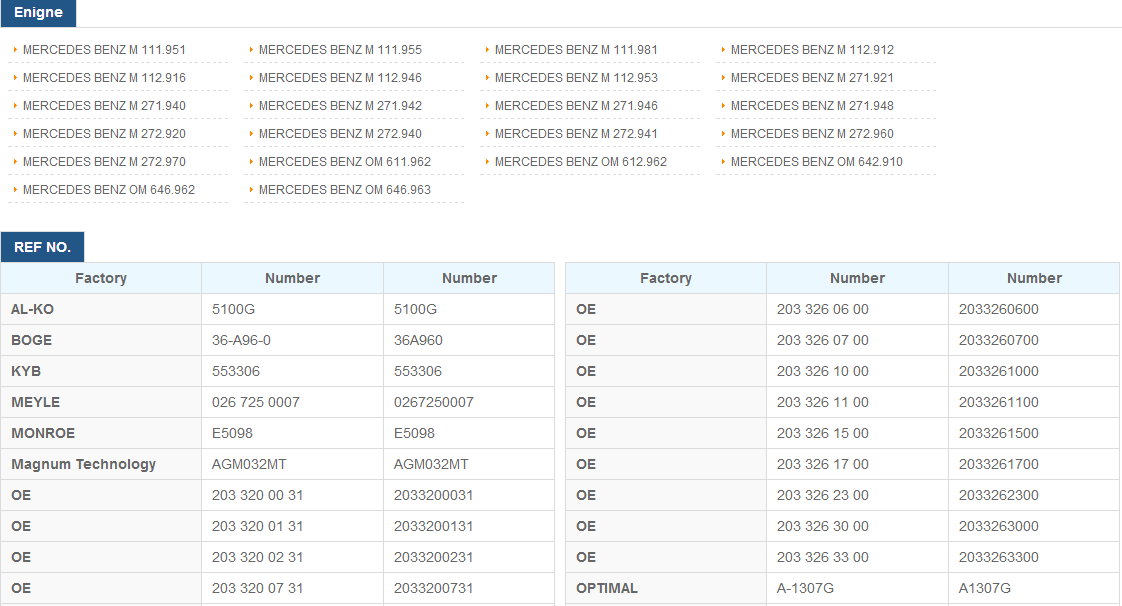Click the 36A960 number cell
Screen dimensions: 1122x606
(469, 340)
